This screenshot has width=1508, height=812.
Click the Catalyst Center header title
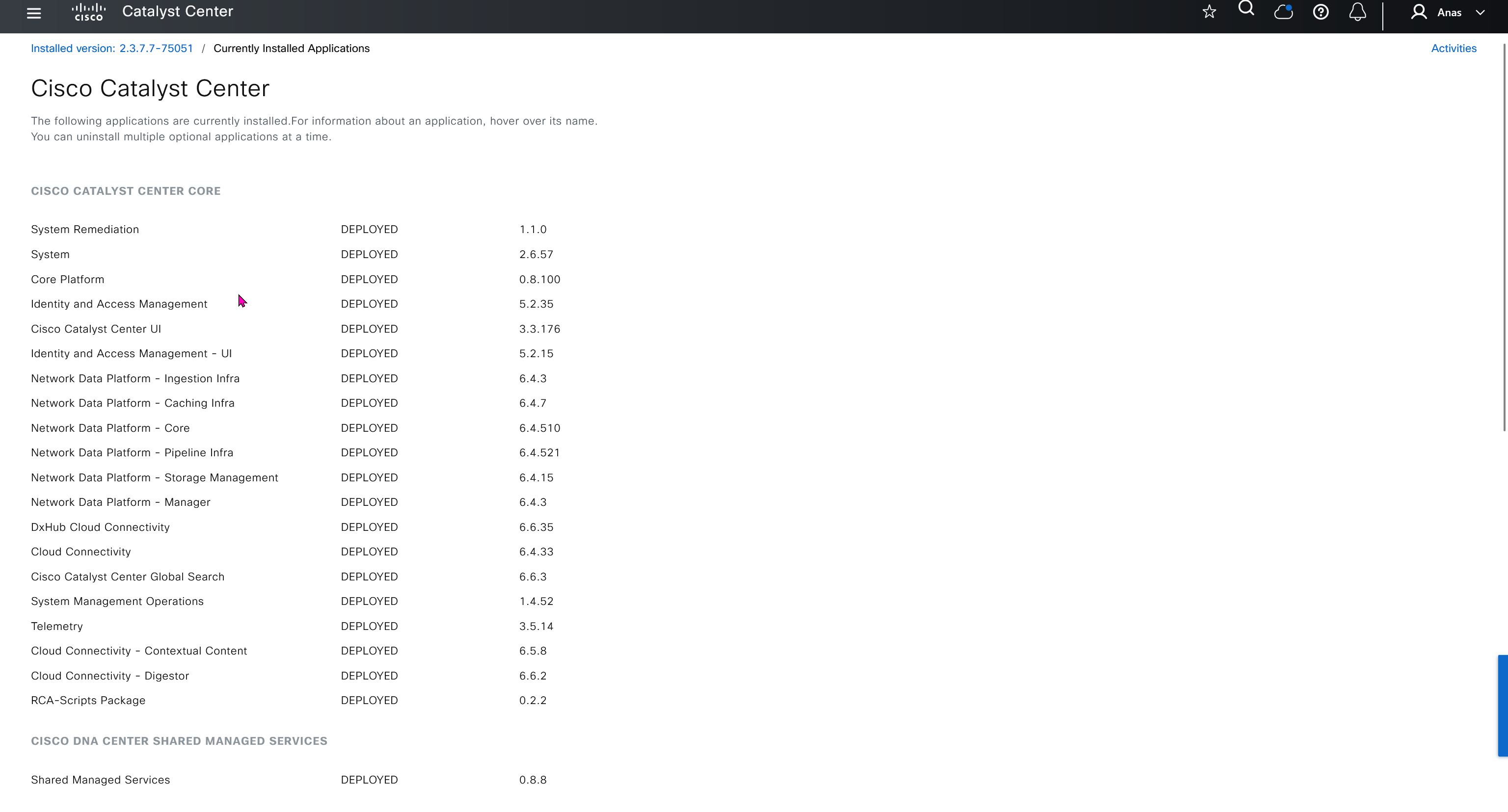tap(177, 12)
